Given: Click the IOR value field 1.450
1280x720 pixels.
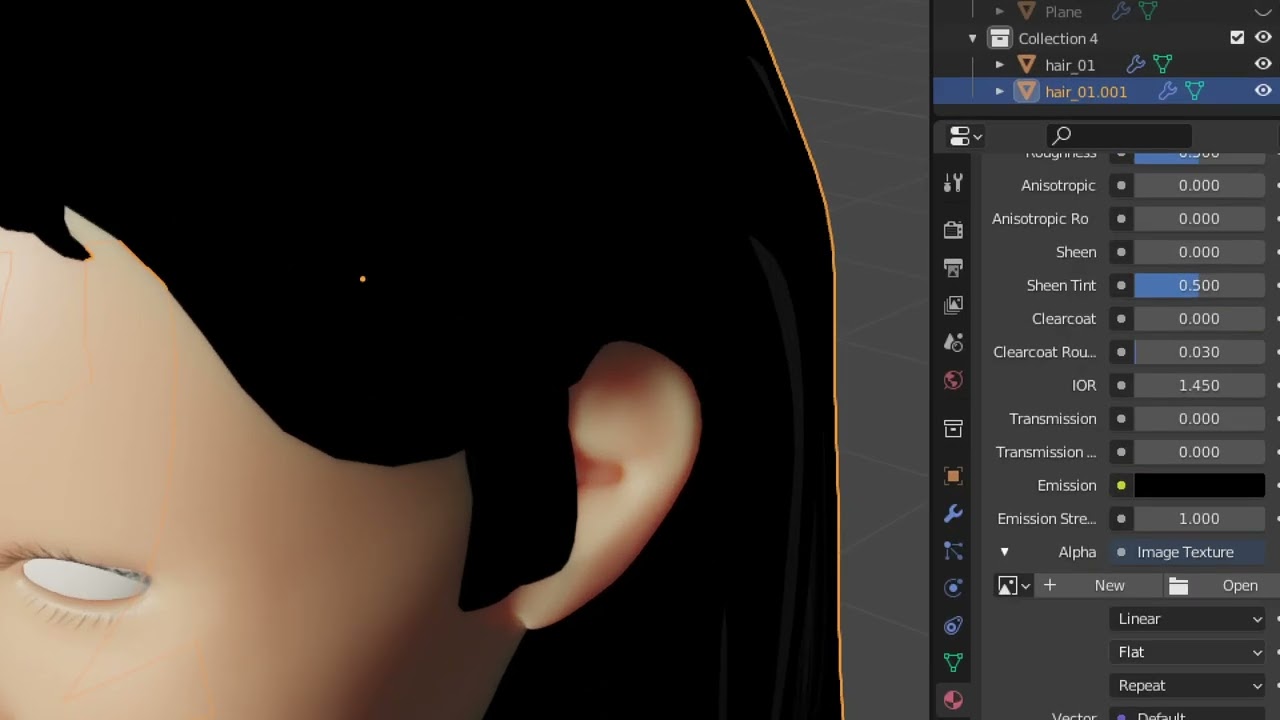Looking at the screenshot, I should click(1199, 385).
